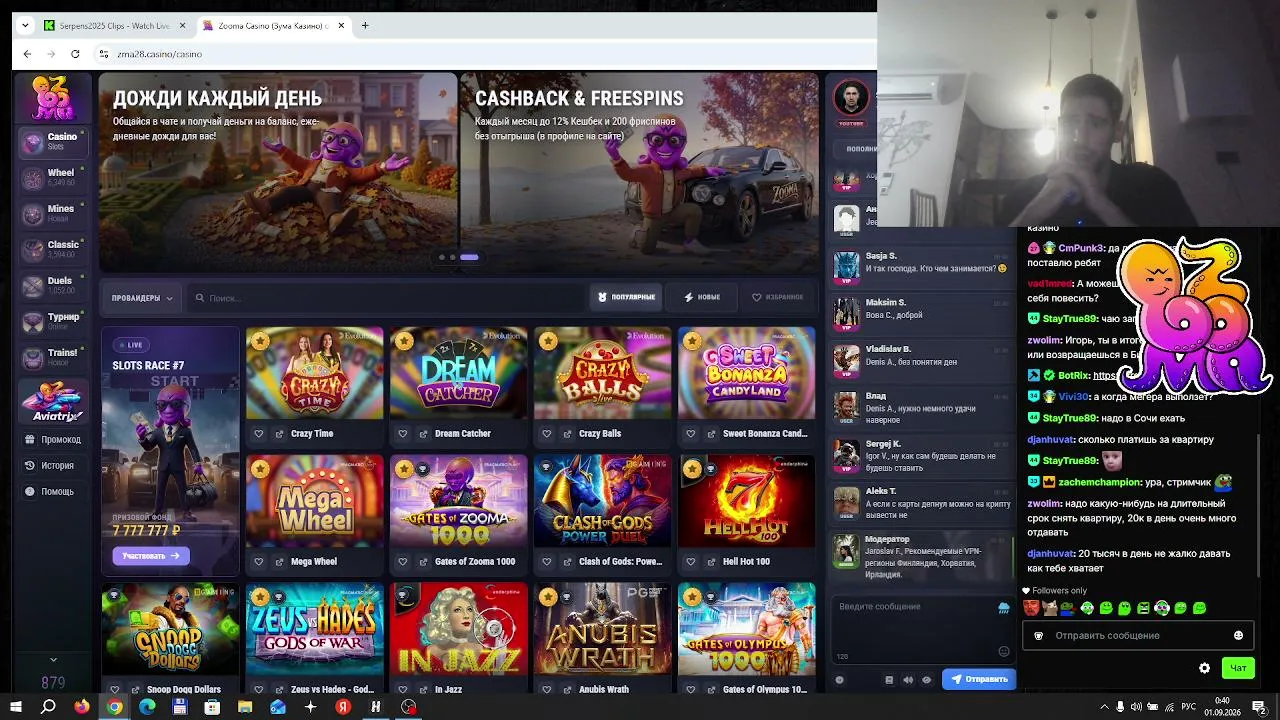Add Hell Hot 100 to favorites
This screenshot has height=720, width=1280.
[x=691, y=562]
